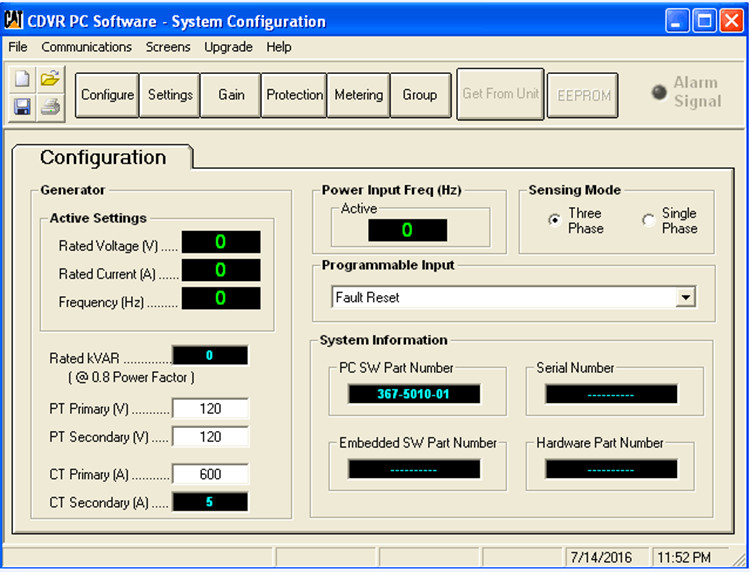This screenshot has height=572, width=750.
Task: Click the Configure button
Action: (x=107, y=95)
